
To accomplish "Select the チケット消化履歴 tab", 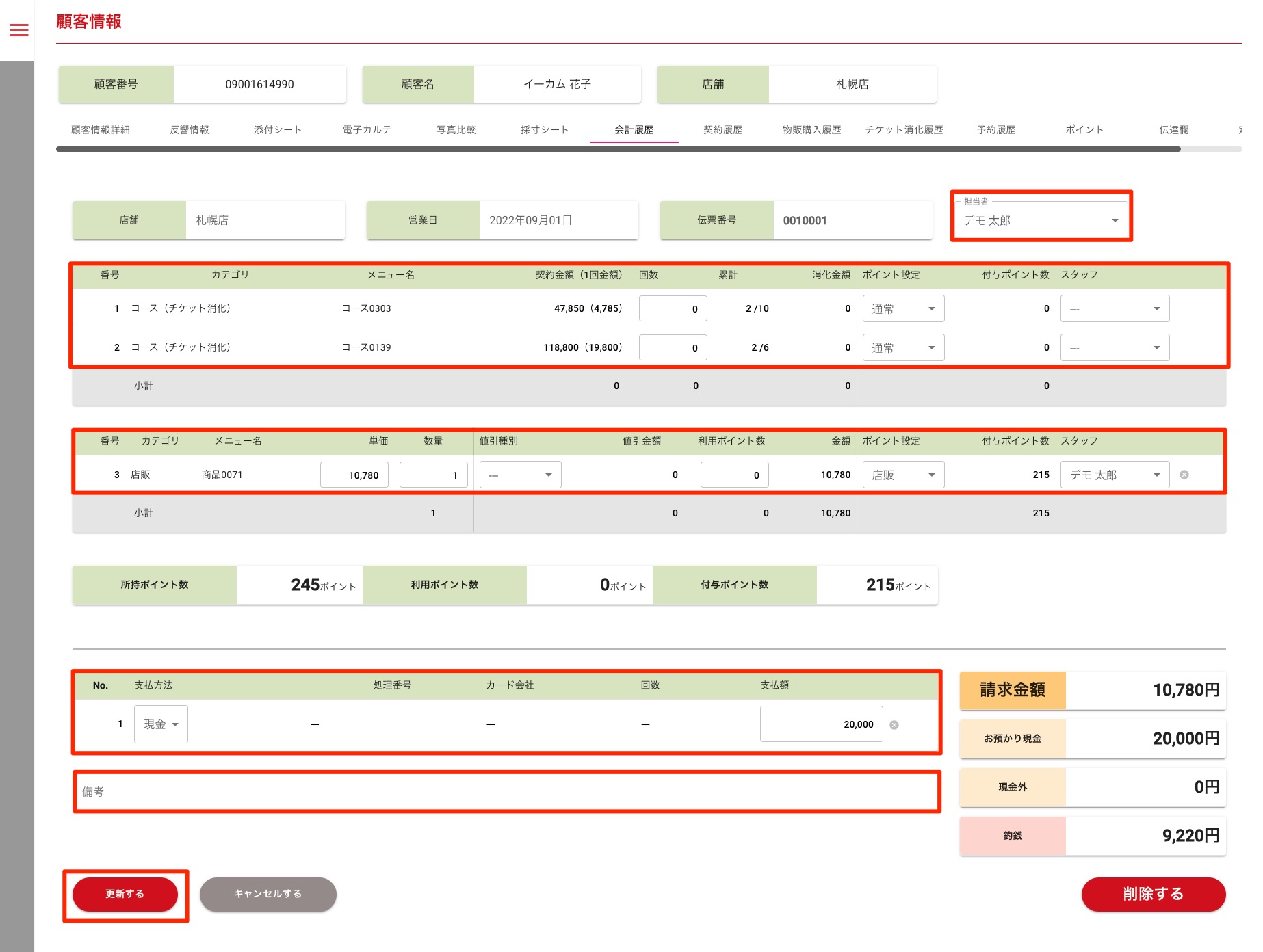I will [x=903, y=130].
